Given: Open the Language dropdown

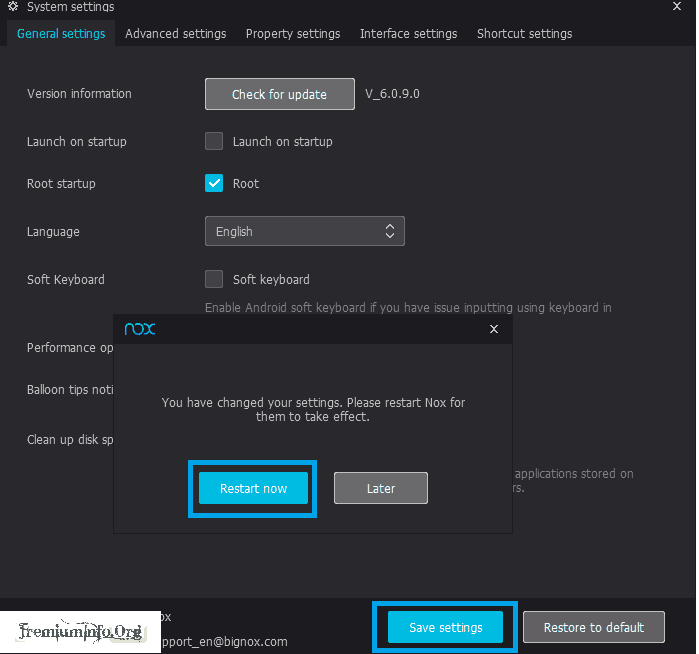Looking at the screenshot, I should [304, 231].
